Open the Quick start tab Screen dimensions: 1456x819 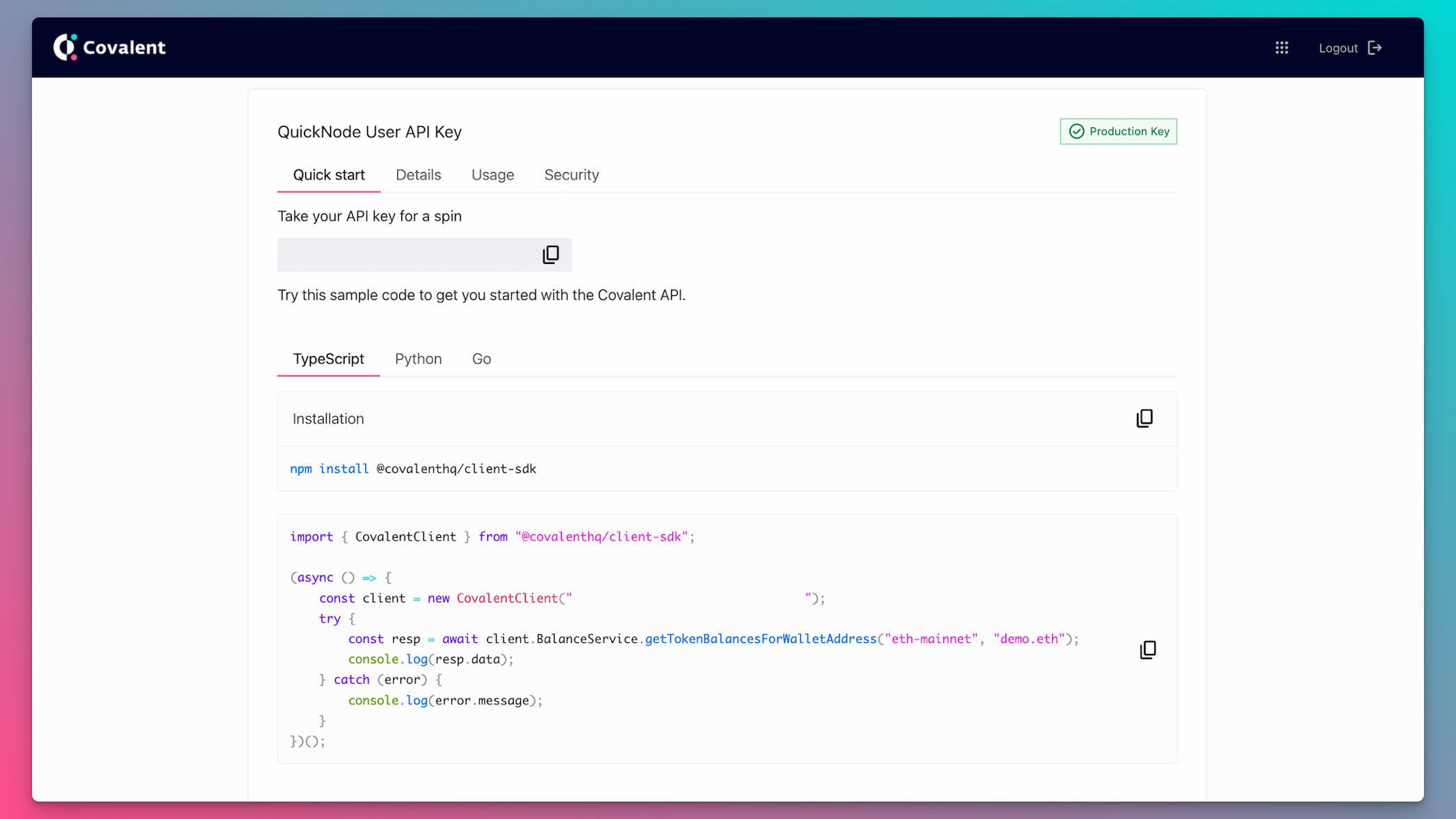pyautogui.click(x=329, y=175)
